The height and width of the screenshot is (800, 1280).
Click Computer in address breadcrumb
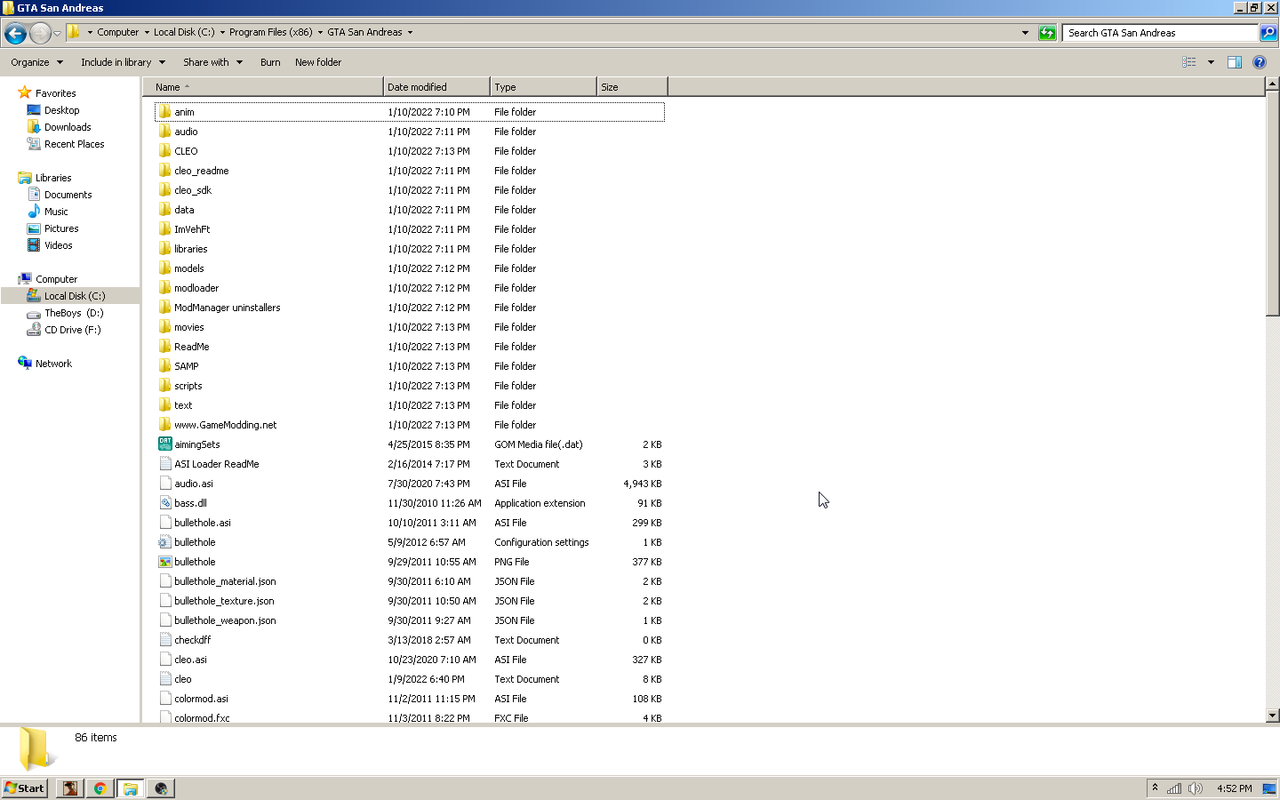tap(118, 32)
